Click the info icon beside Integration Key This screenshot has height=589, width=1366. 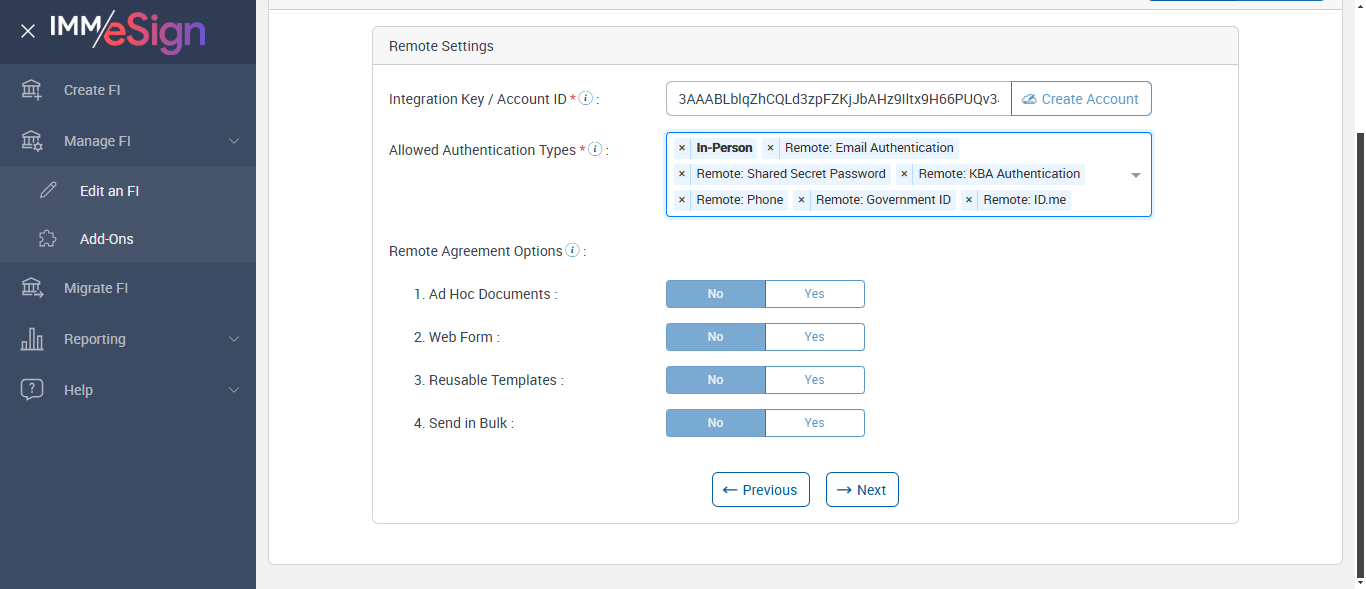coord(586,98)
